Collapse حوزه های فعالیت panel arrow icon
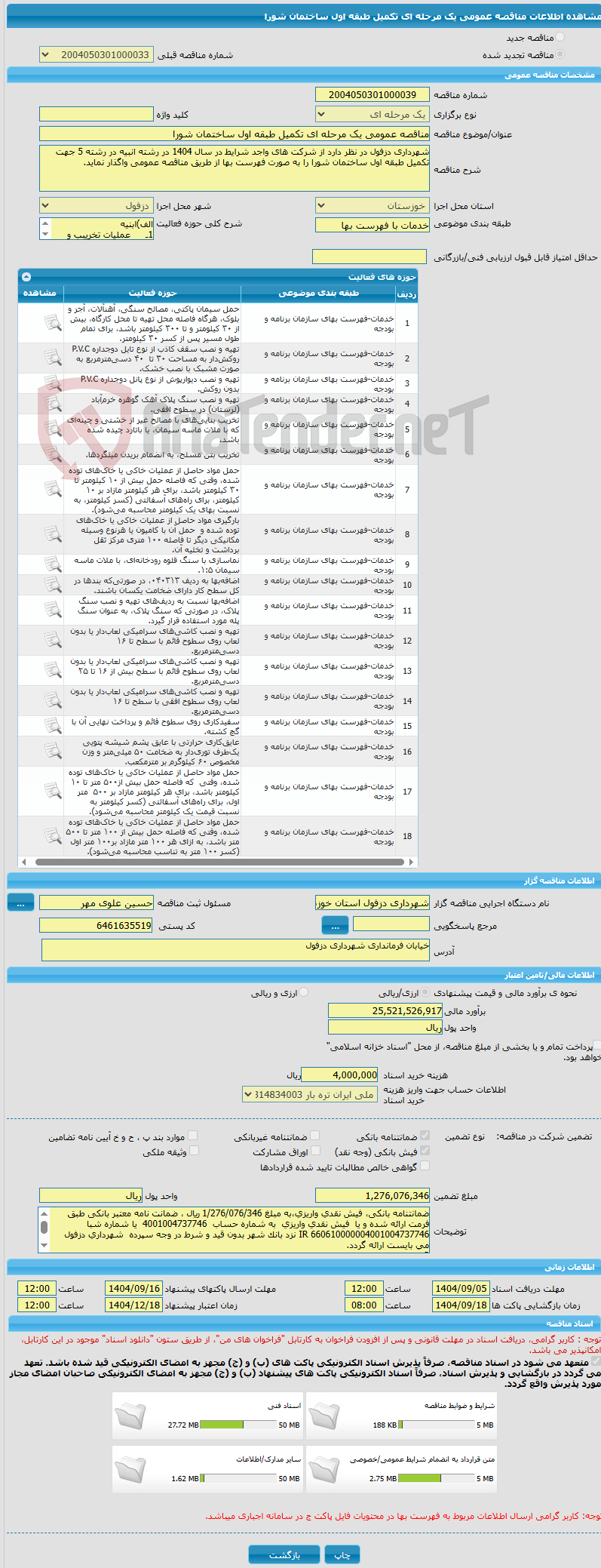The height and width of the screenshot is (1568, 601). (26, 277)
